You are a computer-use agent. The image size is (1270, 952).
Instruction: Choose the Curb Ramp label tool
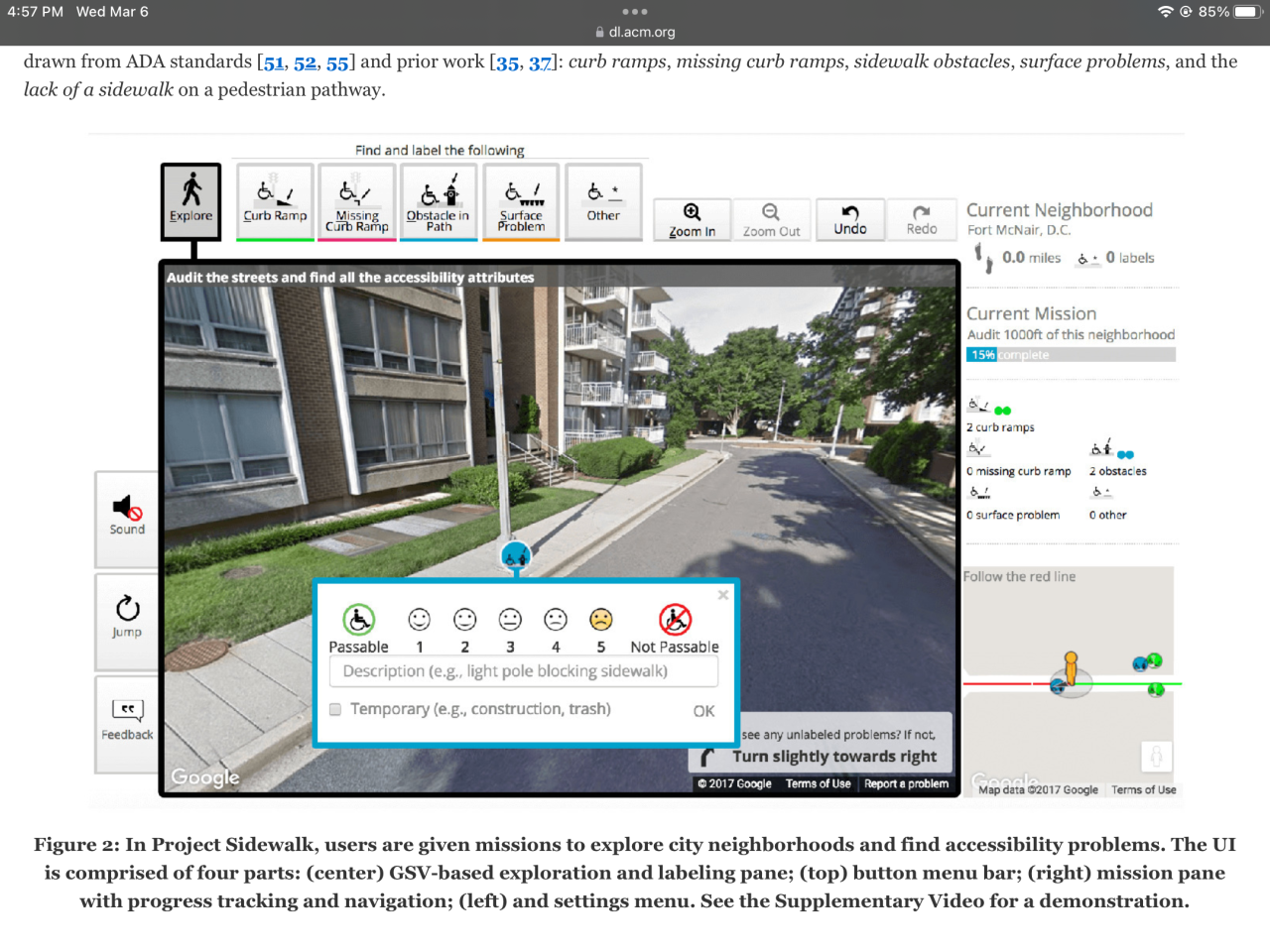pos(275,201)
